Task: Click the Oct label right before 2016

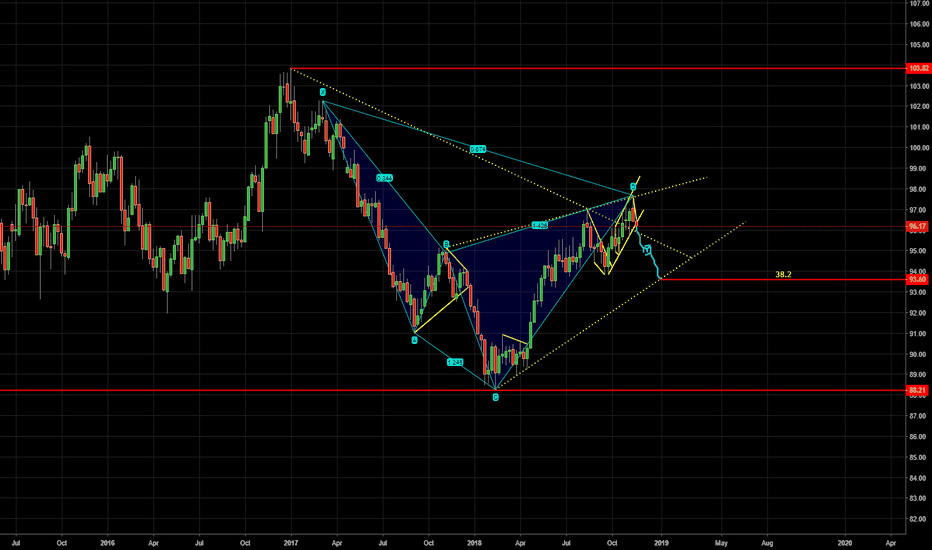Action: coord(62,543)
